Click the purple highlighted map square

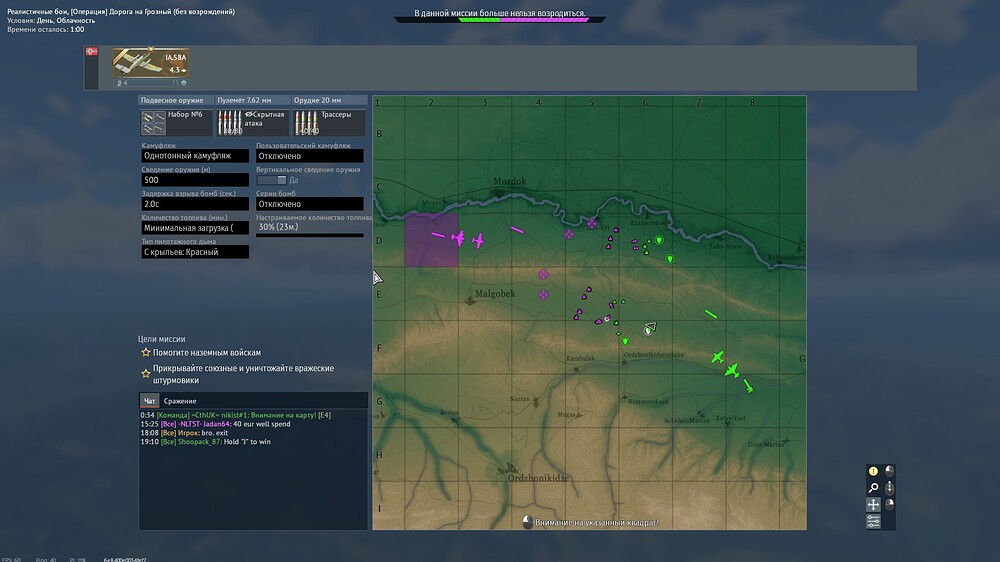click(431, 240)
